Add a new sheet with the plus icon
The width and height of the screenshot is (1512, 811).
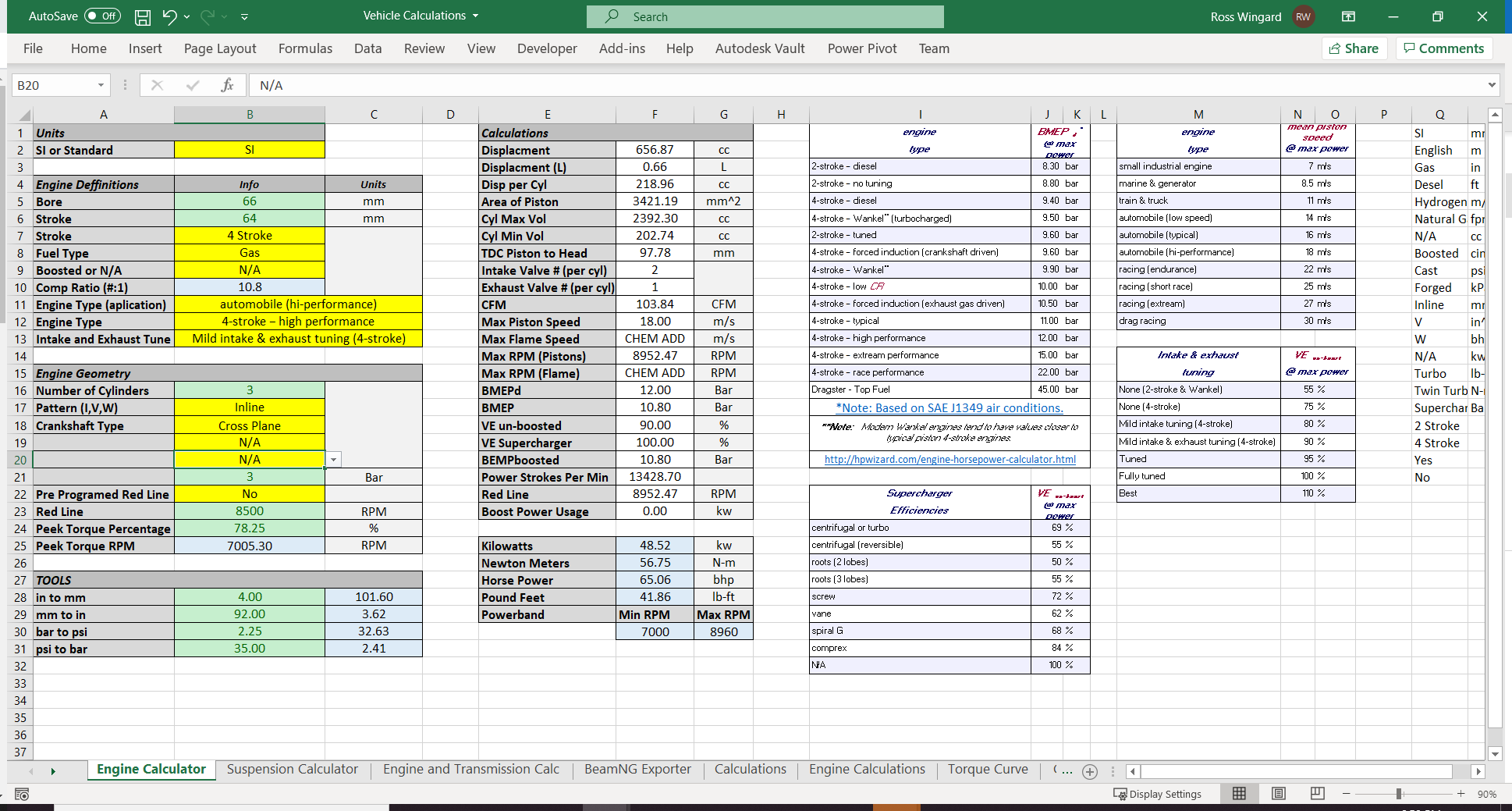click(1090, 771)
